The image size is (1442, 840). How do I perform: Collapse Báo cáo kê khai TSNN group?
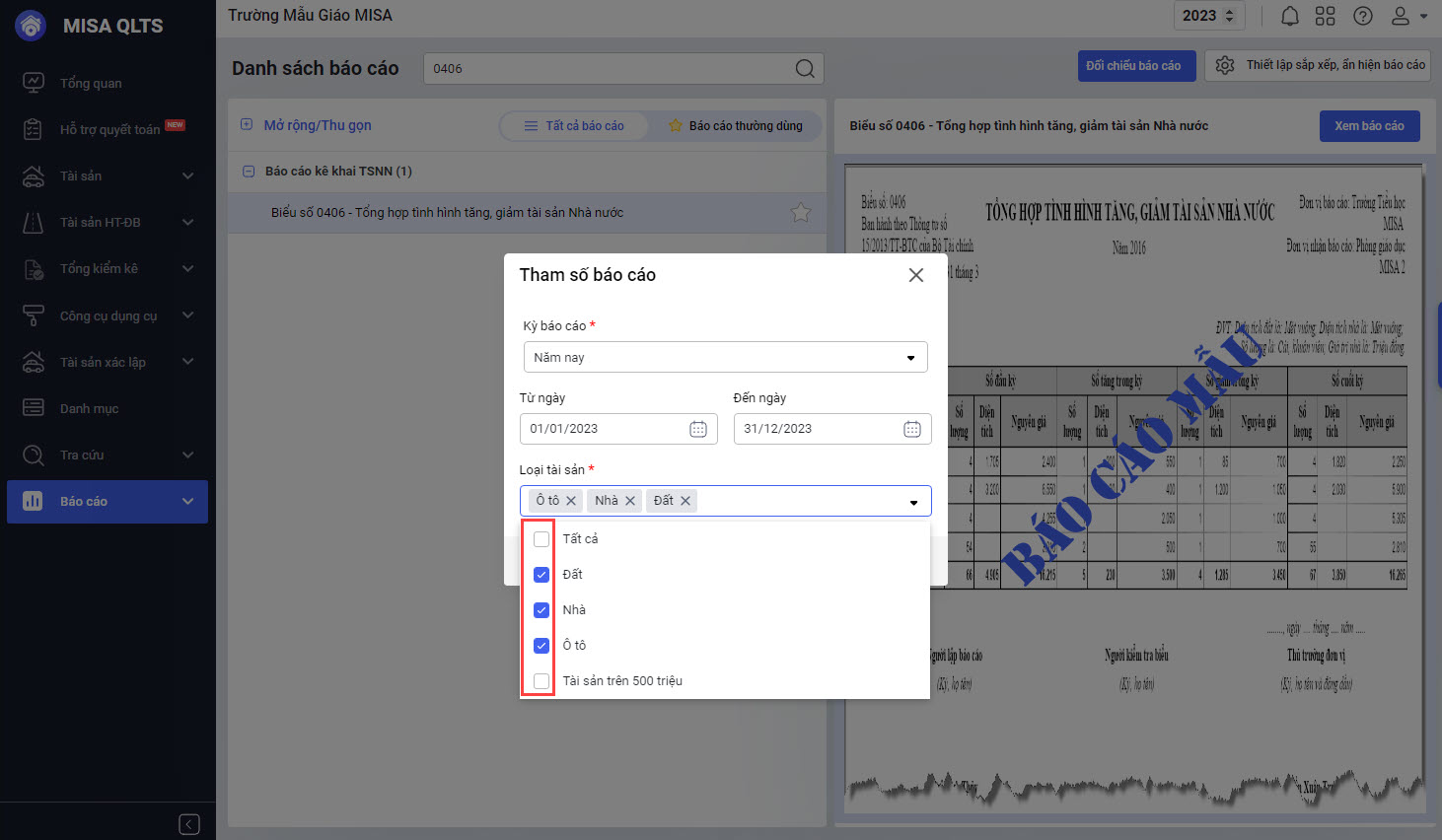249,172
